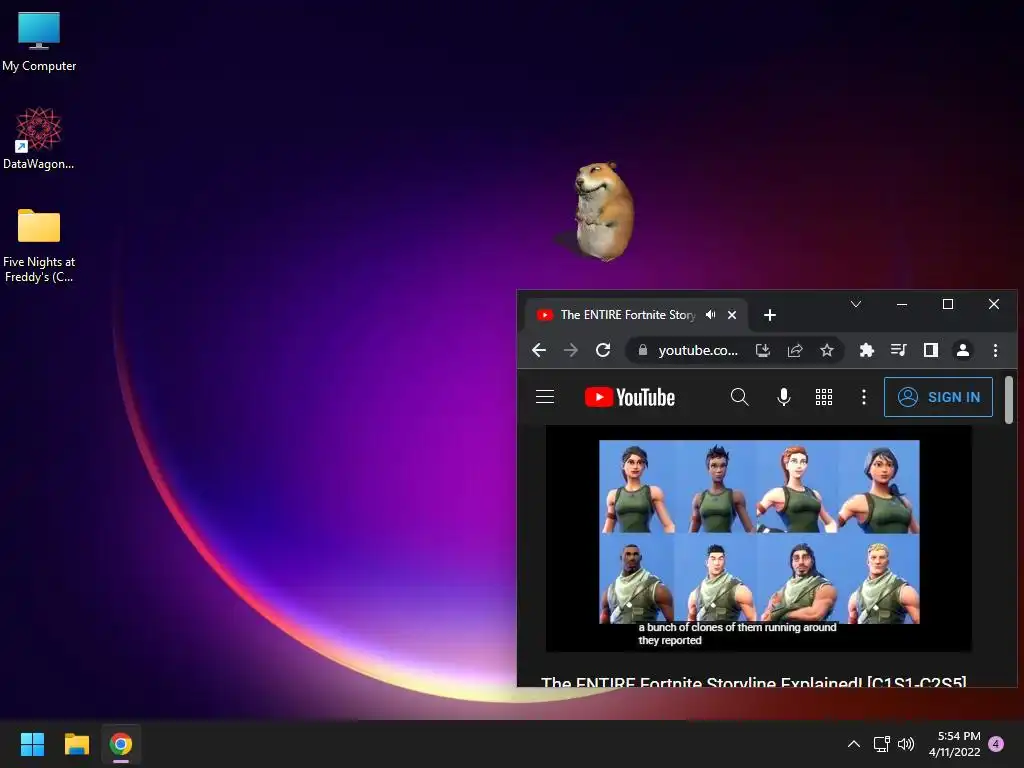Open the YouTube apps grid
Image resolution: width=1024 pixels, height=768 pixels.
(x=824, y=397)
